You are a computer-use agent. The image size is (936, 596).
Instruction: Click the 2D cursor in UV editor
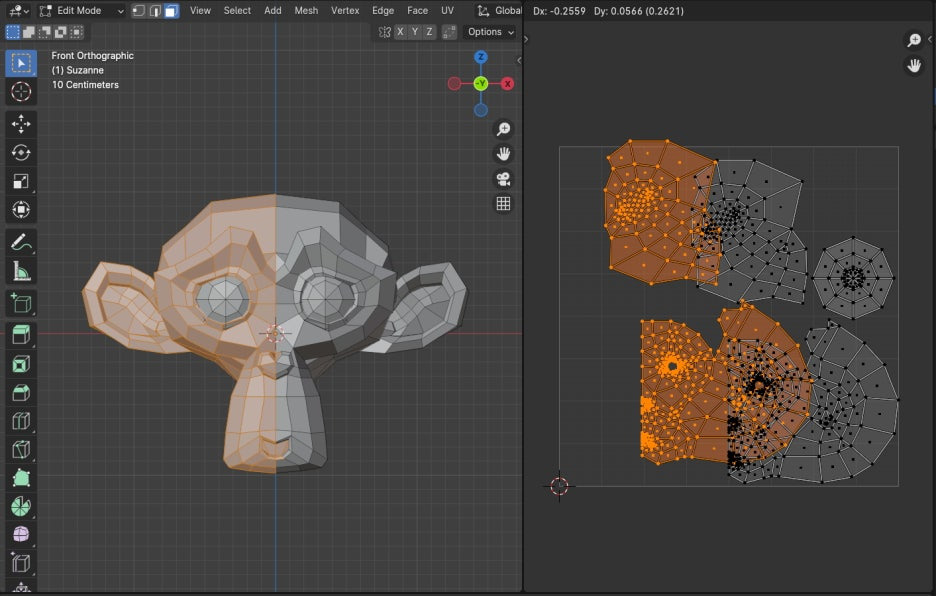[559, 486]
